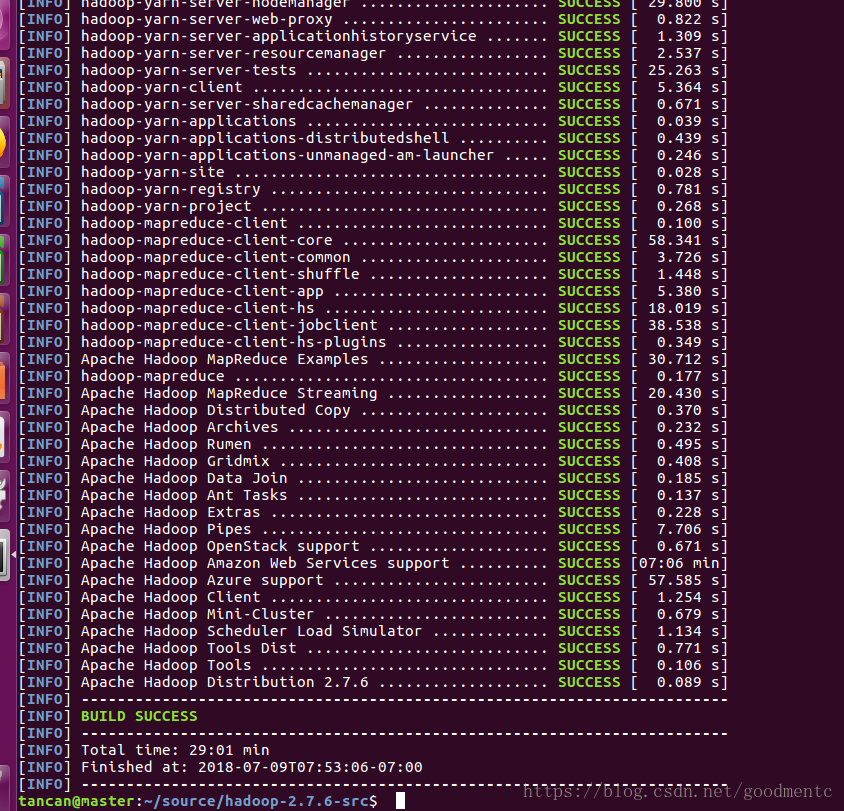Click Apache Hadoop OpenStack support line
The height and width of the screenshot is (811, 844).
pos(372,547)
